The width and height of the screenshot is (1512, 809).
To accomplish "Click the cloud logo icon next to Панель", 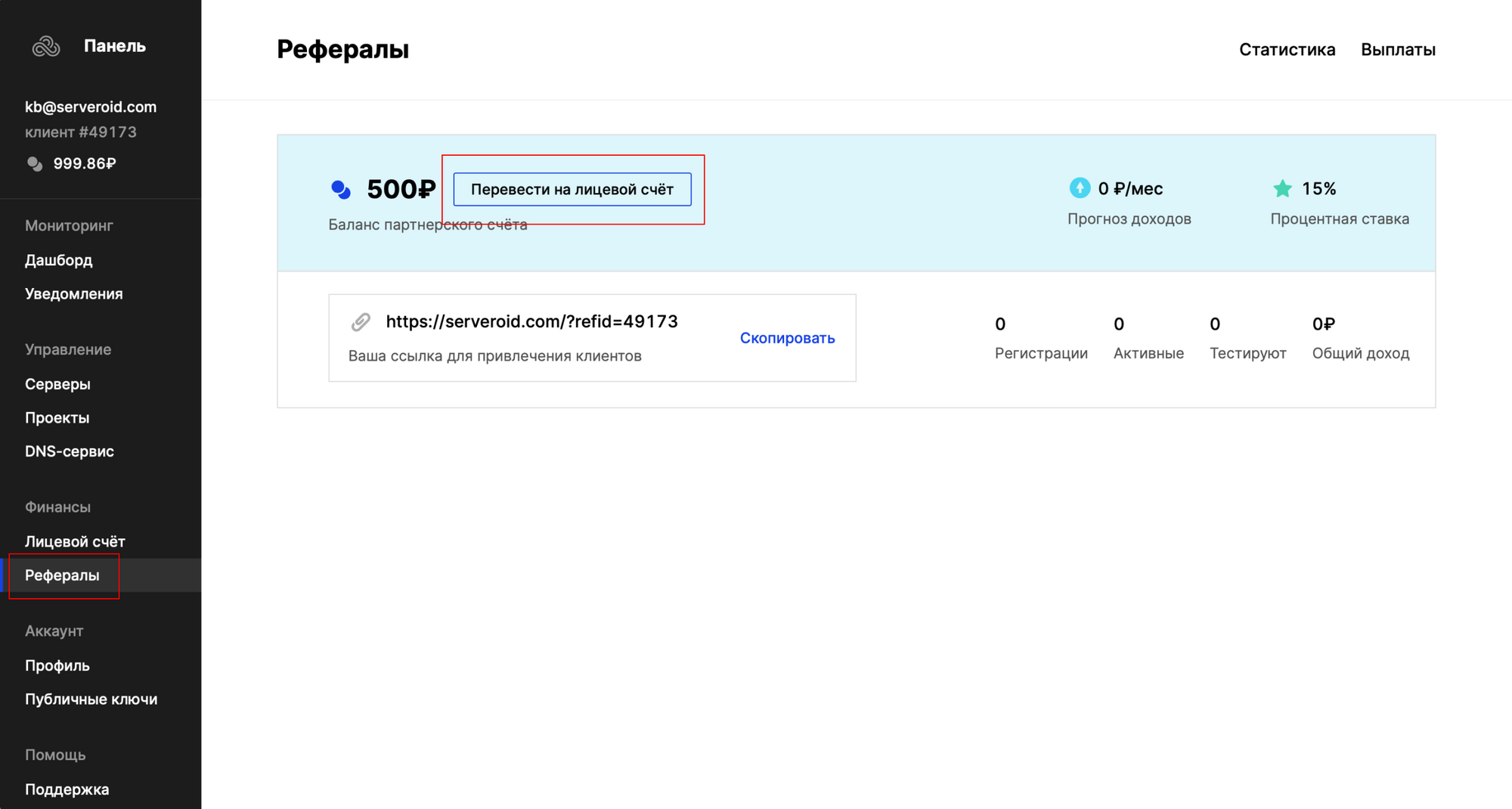I will pyautogui.click(x=46, y=47).
